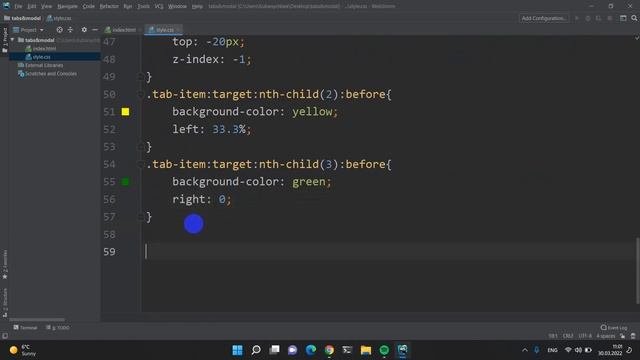Click the fold end marker on line 57
This screenshot has height=360, width=640.
[x=140, y=217]
